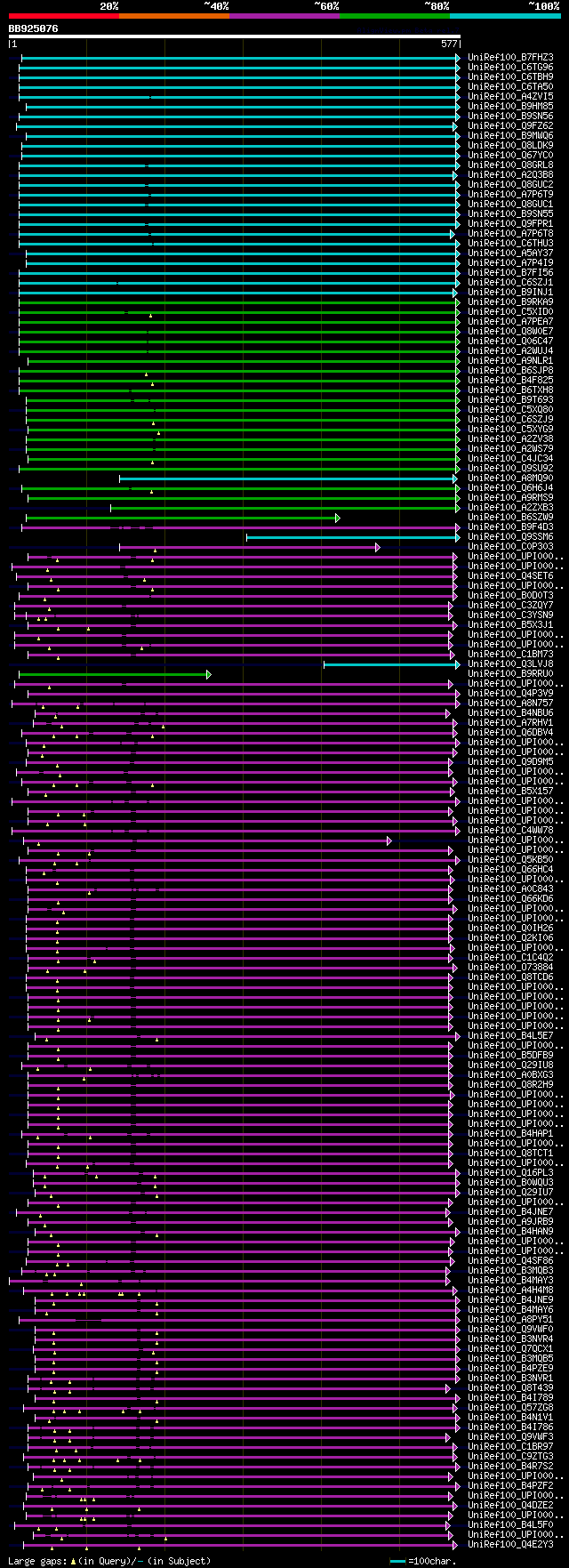Select the UniRef100_Q7QCX1 label
Image resolution: width=569 pixels, height=1568 pixels.
click(x=510, y=1349)
